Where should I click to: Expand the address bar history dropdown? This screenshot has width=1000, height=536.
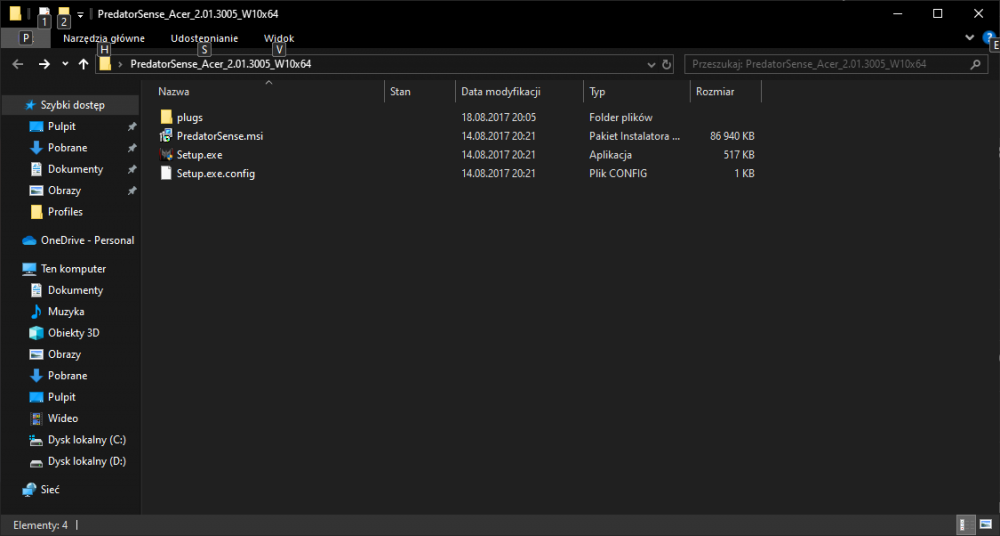(651, 64)
